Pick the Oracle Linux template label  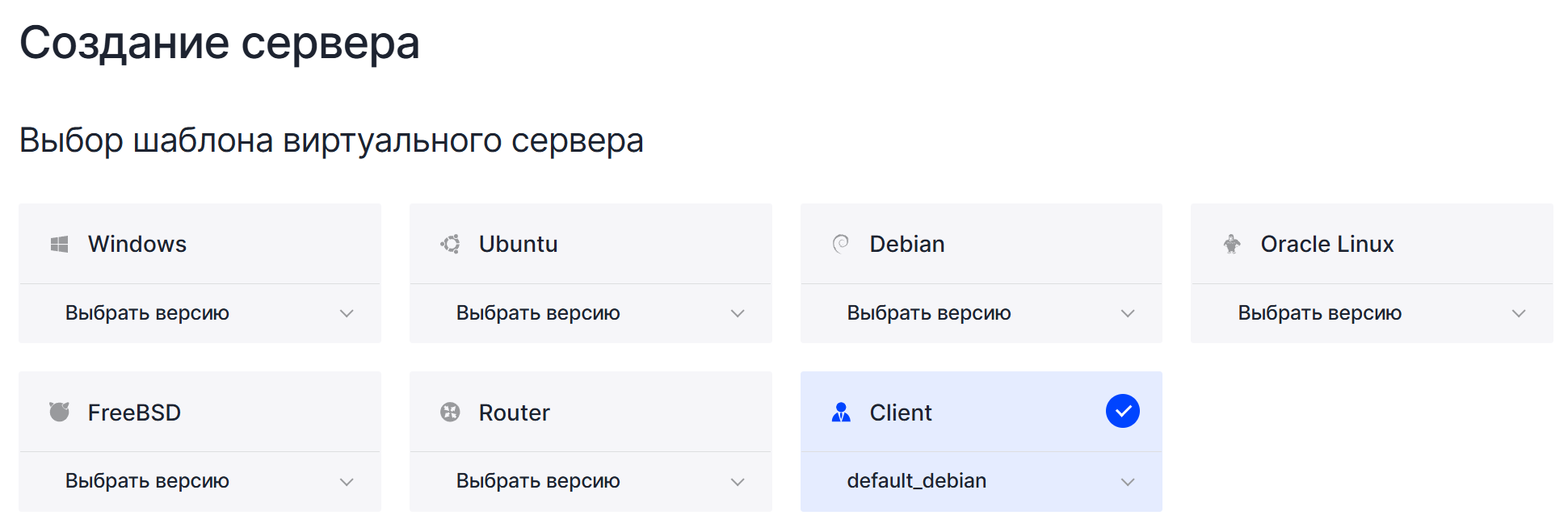coord(1326,244)
